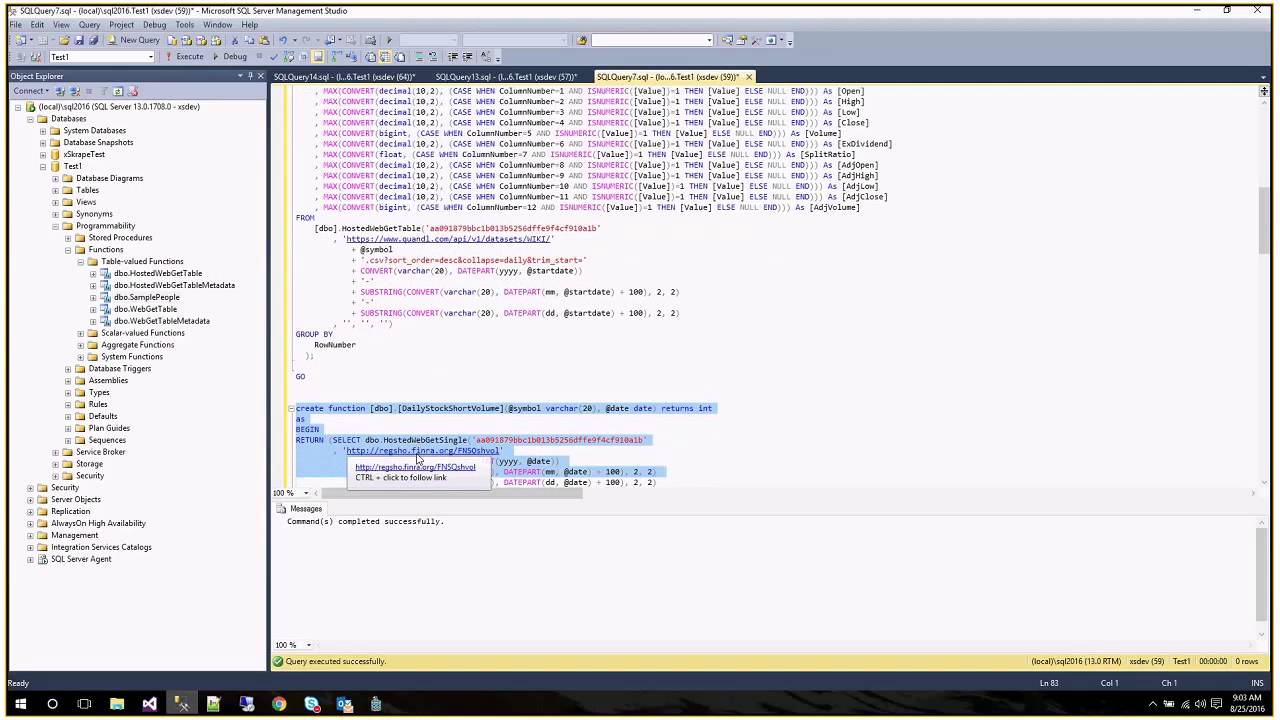Collapse the create function code region
The width and height of the screenshot is (1280, 720).
292,408
